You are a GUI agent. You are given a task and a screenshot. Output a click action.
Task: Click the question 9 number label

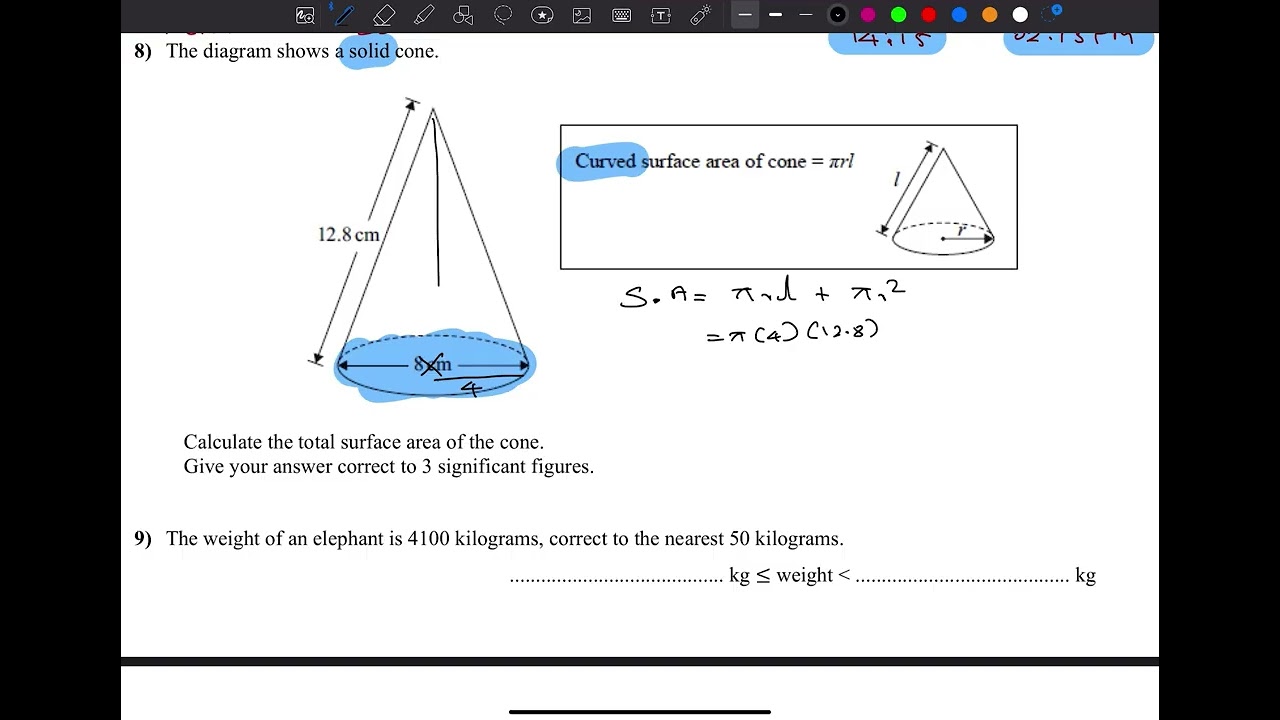coord(143,539)
